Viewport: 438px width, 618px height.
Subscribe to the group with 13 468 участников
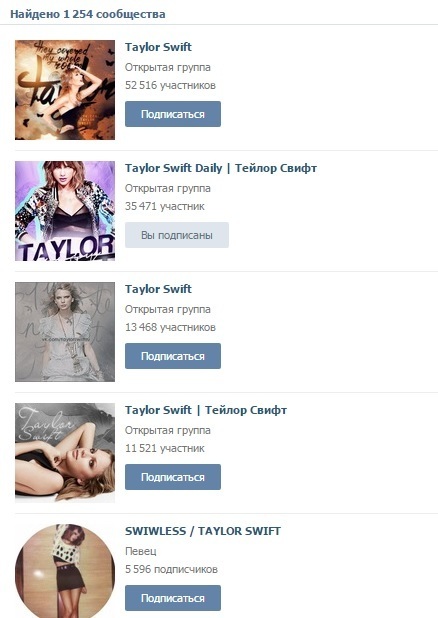coord(173,356)
